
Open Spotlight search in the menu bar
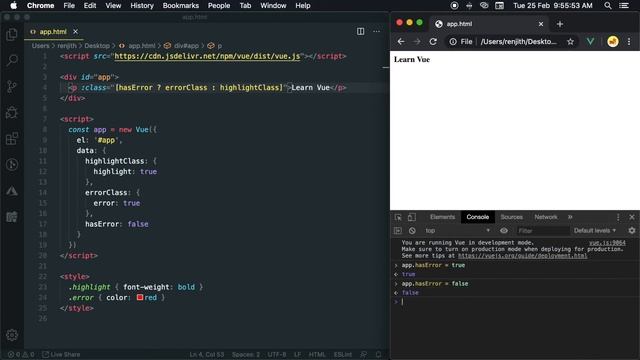pos(608,6)
